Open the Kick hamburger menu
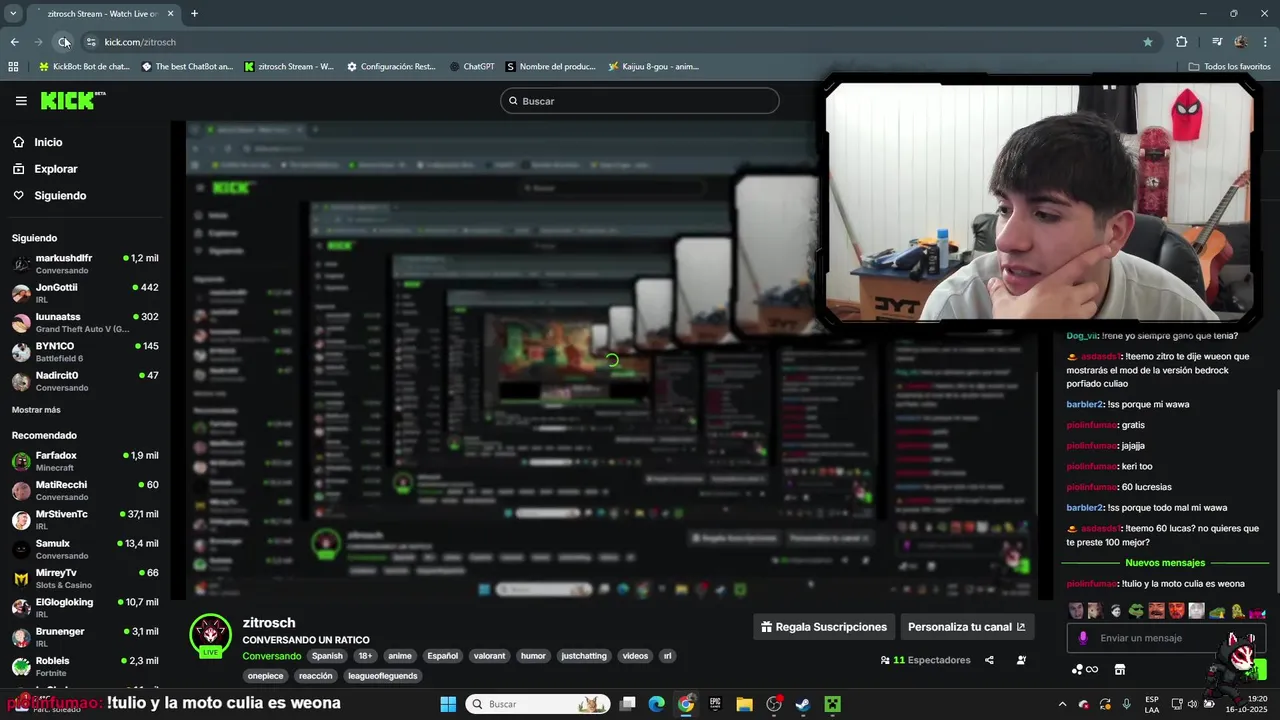Viewport: 1280px width, 720px height. 21,101
